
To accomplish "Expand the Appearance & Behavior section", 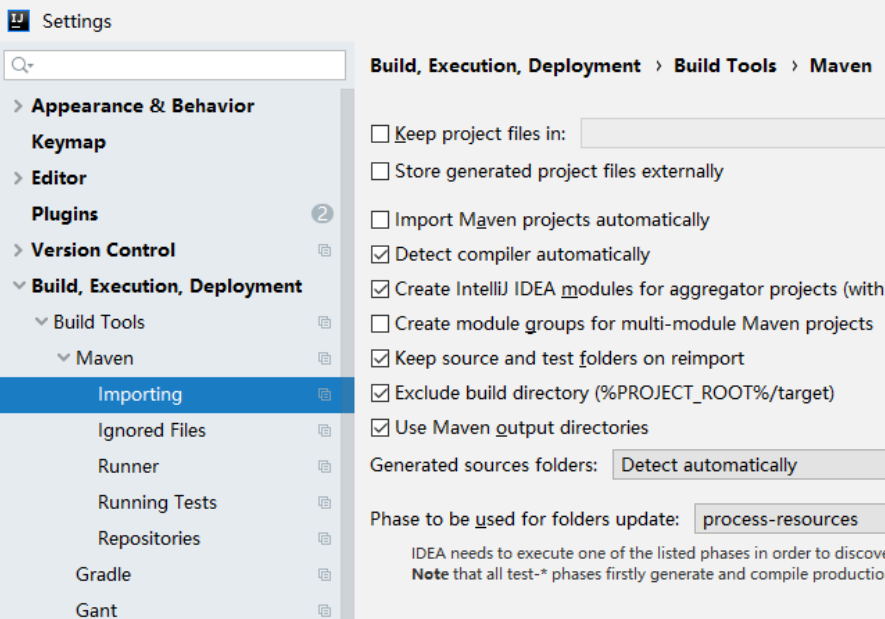I will [x=18, y=106].
